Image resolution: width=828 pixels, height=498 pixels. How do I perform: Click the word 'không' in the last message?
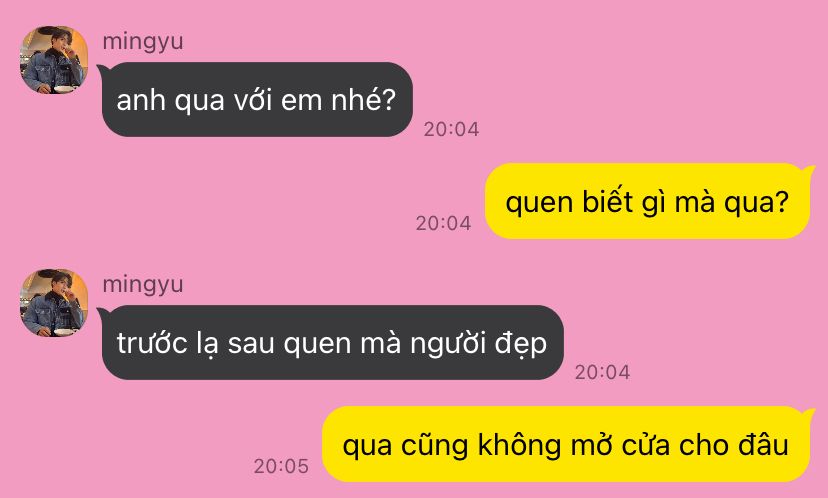click(519, 444)
